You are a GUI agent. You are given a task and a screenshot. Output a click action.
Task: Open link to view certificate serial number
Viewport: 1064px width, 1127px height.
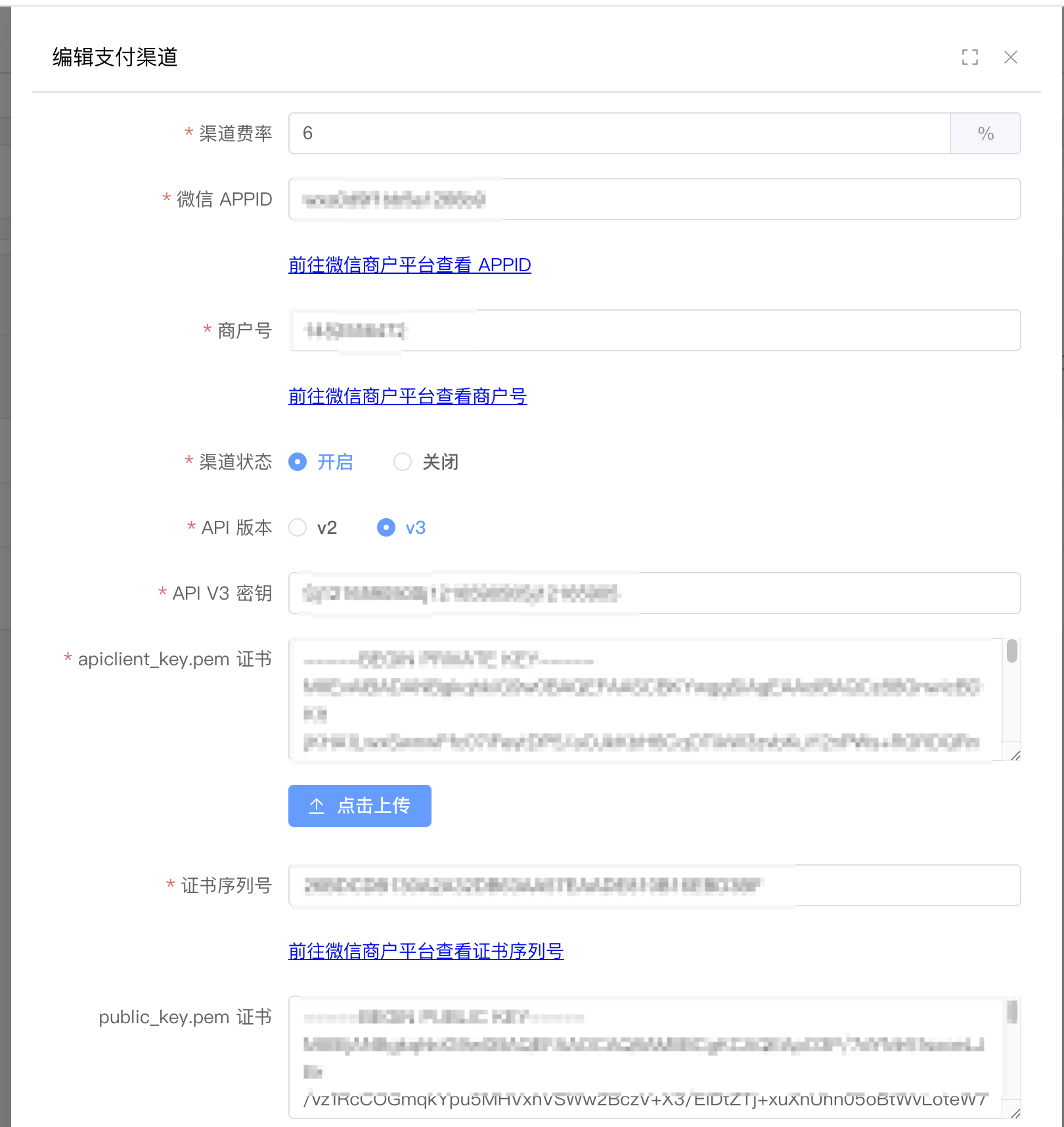click(x=426, y=951)
